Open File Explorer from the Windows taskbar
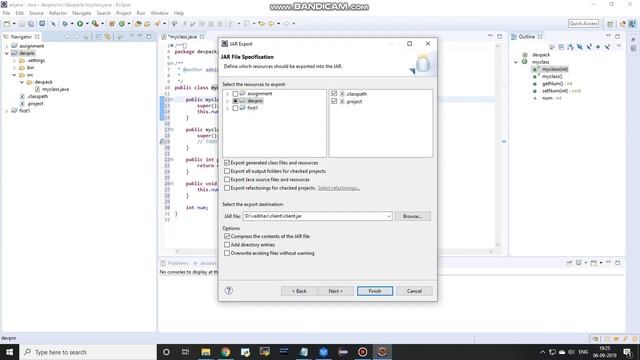Image resolution: width=640 pixels, height=360 pixels. coord(206,352)
